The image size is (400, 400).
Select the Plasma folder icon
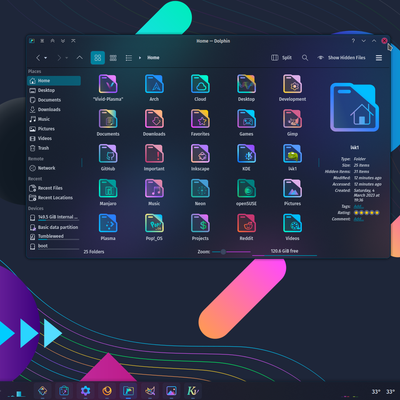point(108,223)
